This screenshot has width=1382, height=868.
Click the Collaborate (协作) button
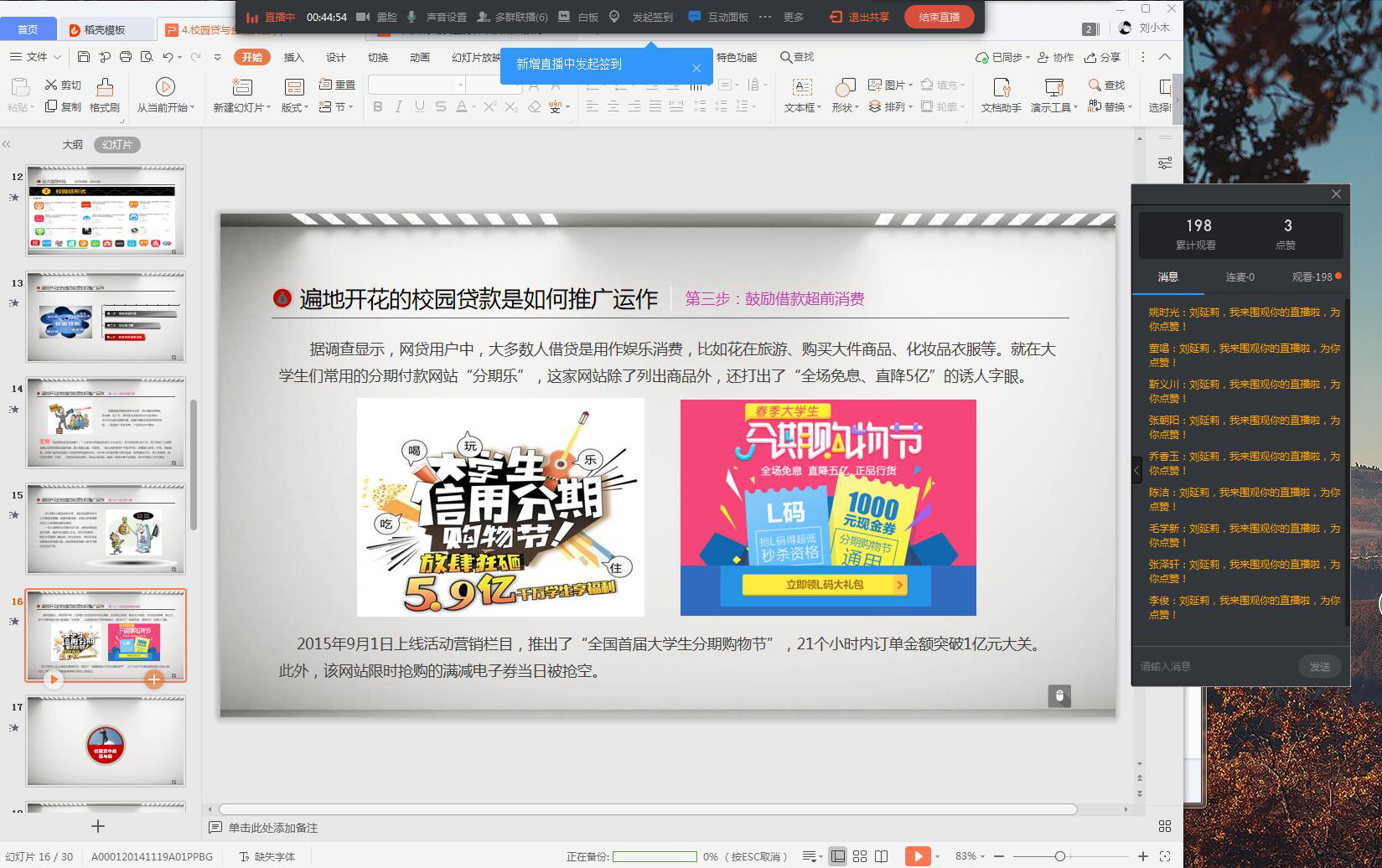click(x=1056, y=57)
